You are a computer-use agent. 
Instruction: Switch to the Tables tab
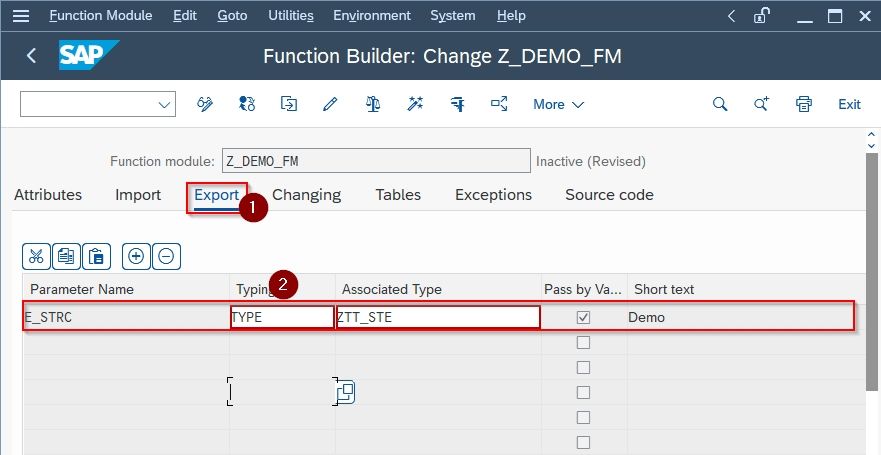[x=398, y=195]
